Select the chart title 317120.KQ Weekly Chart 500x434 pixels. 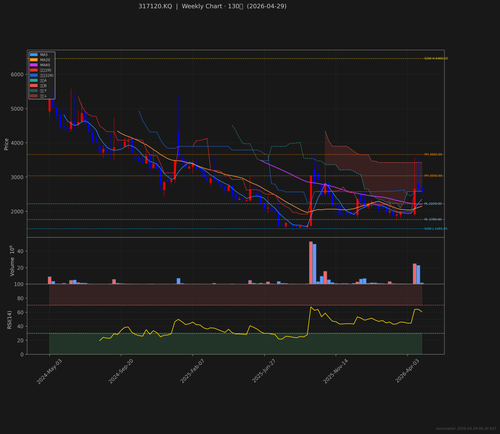(x=213, y=6)
